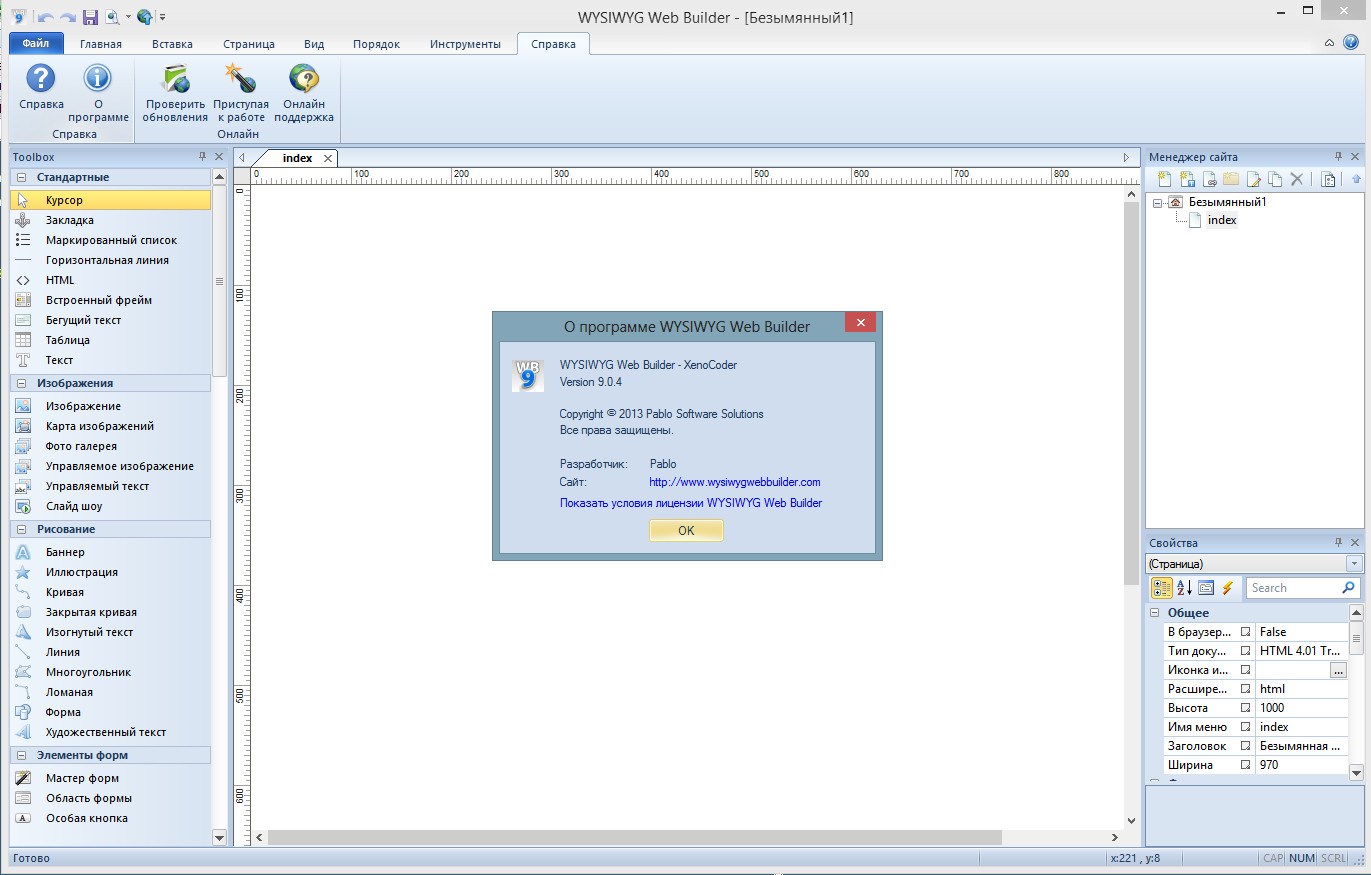Viewport: 1371px width, 875px height.
Task: Undo the last action in quick access toolbar
Action: tap(45, 17)
